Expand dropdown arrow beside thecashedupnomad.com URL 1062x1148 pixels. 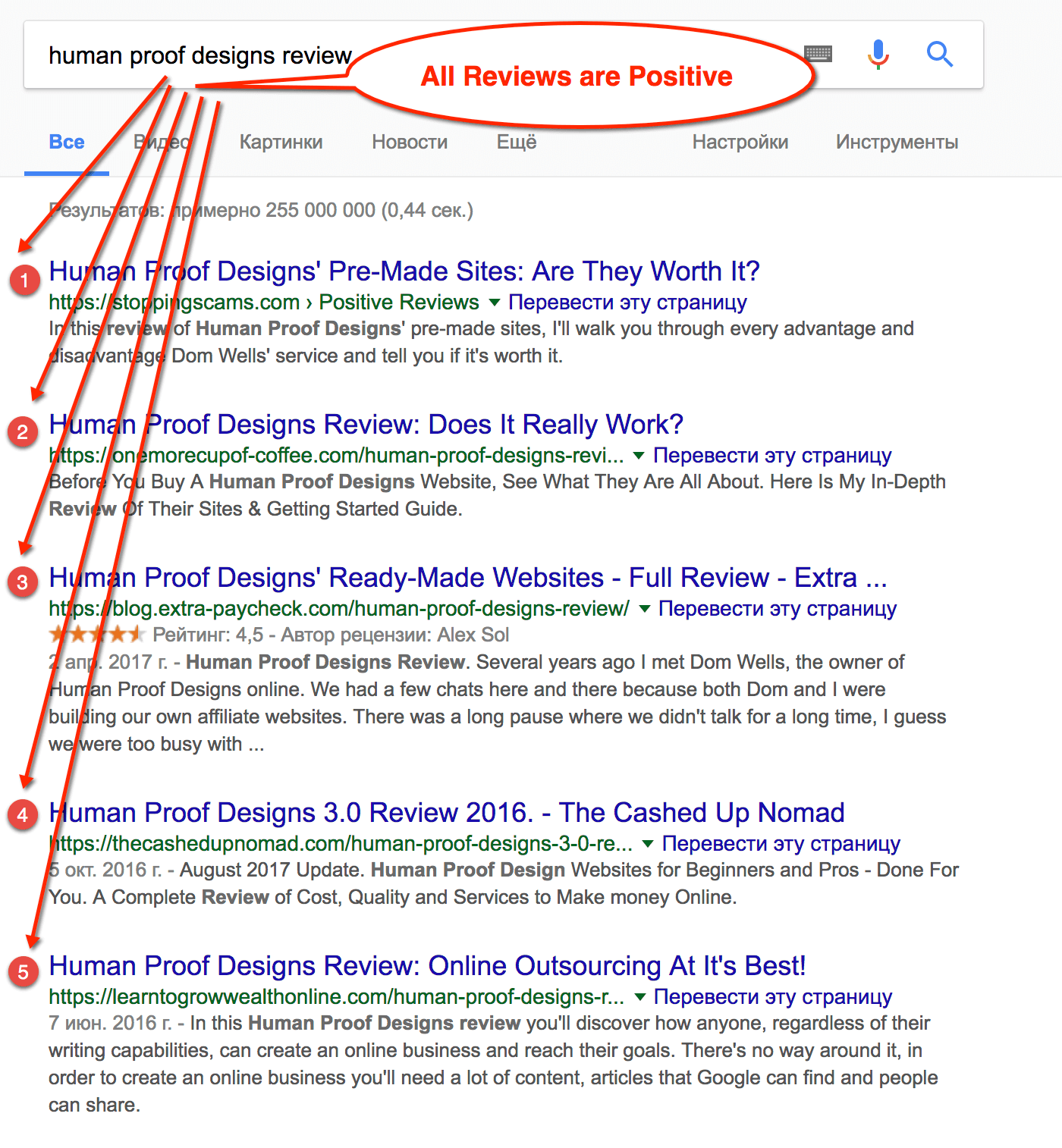pyautogui.click(x=648, y=844)
